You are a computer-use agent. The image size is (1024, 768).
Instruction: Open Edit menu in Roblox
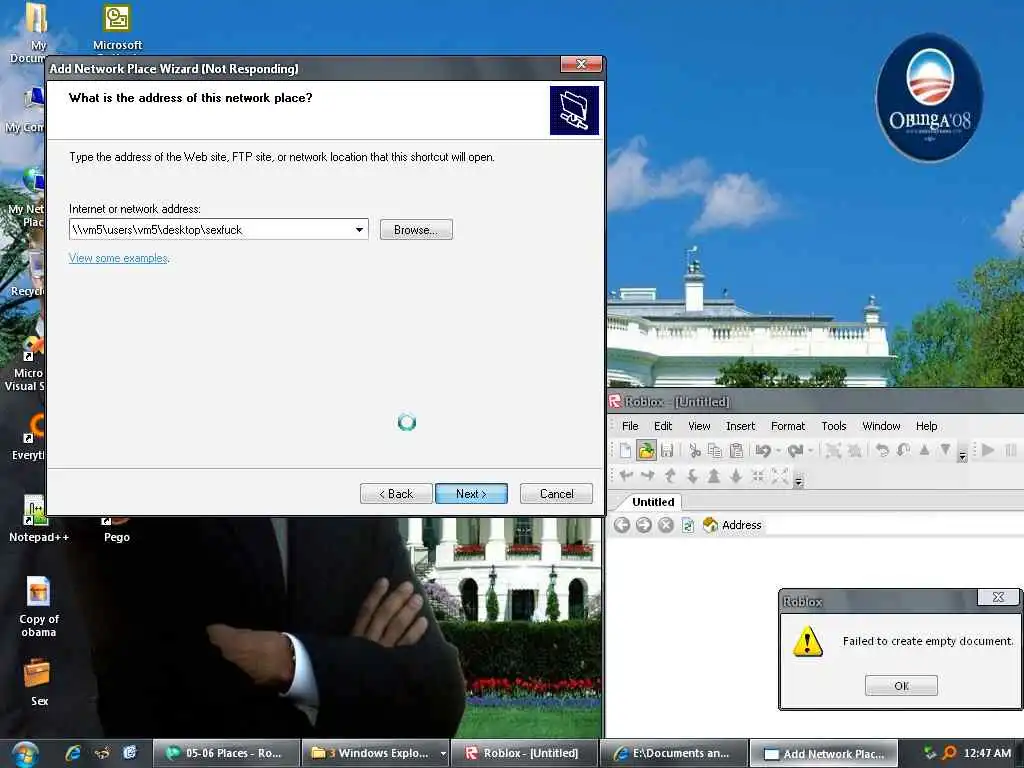click(663, 426)
